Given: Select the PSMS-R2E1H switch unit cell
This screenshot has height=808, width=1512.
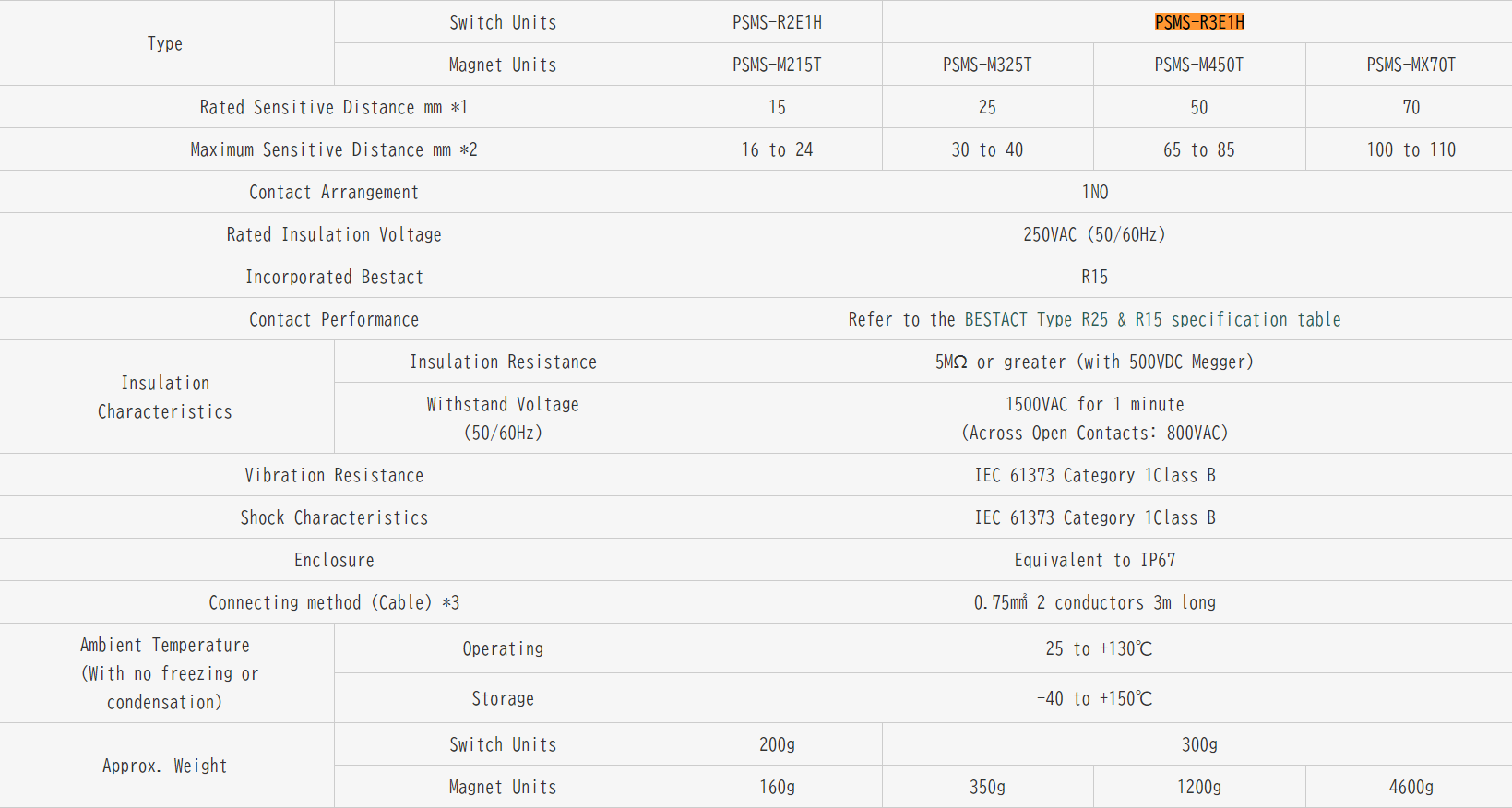Looking at the screenshot, I should [x=777, y=22].
